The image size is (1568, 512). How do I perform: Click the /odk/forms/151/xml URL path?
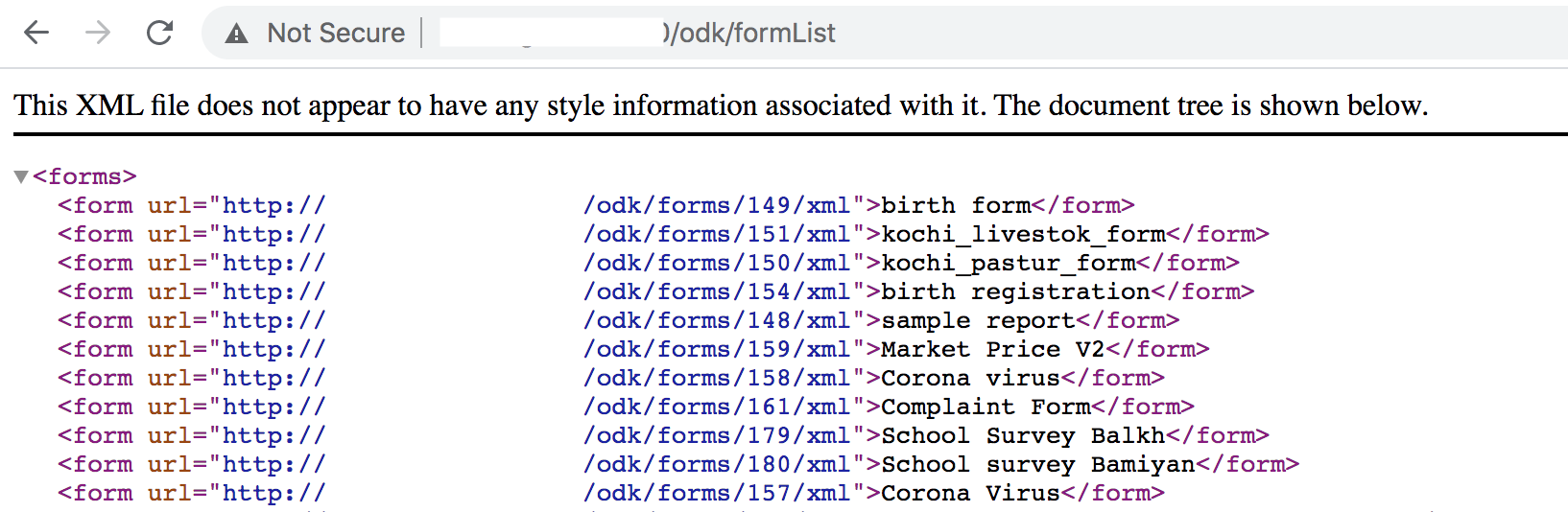tap(716, 234)
